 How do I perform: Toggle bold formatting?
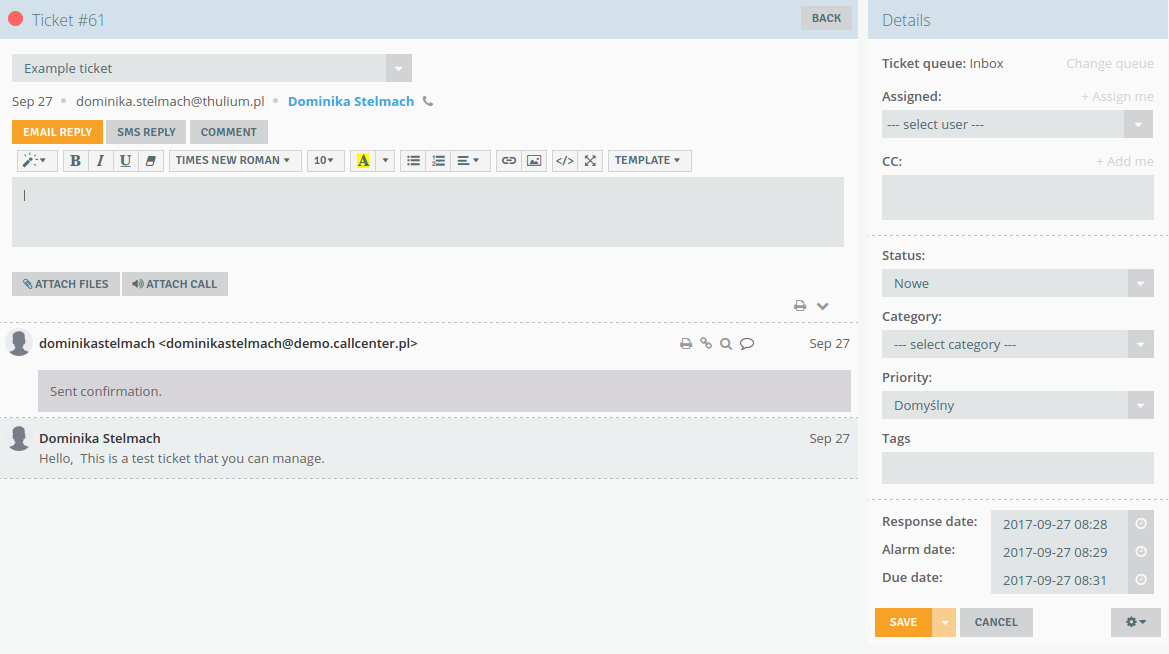75,160
